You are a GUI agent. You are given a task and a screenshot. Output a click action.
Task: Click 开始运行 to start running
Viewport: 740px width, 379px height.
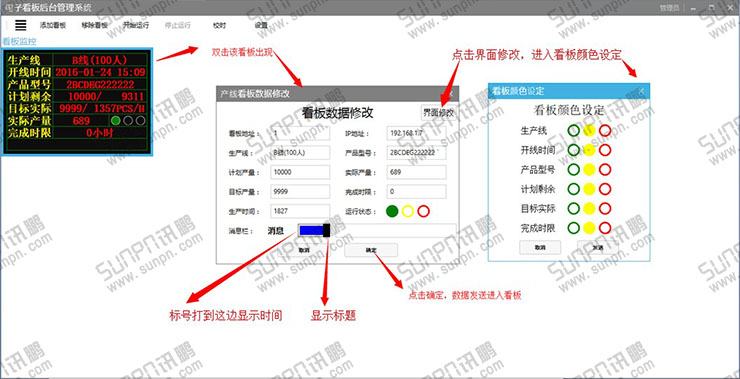click(136, 25)
